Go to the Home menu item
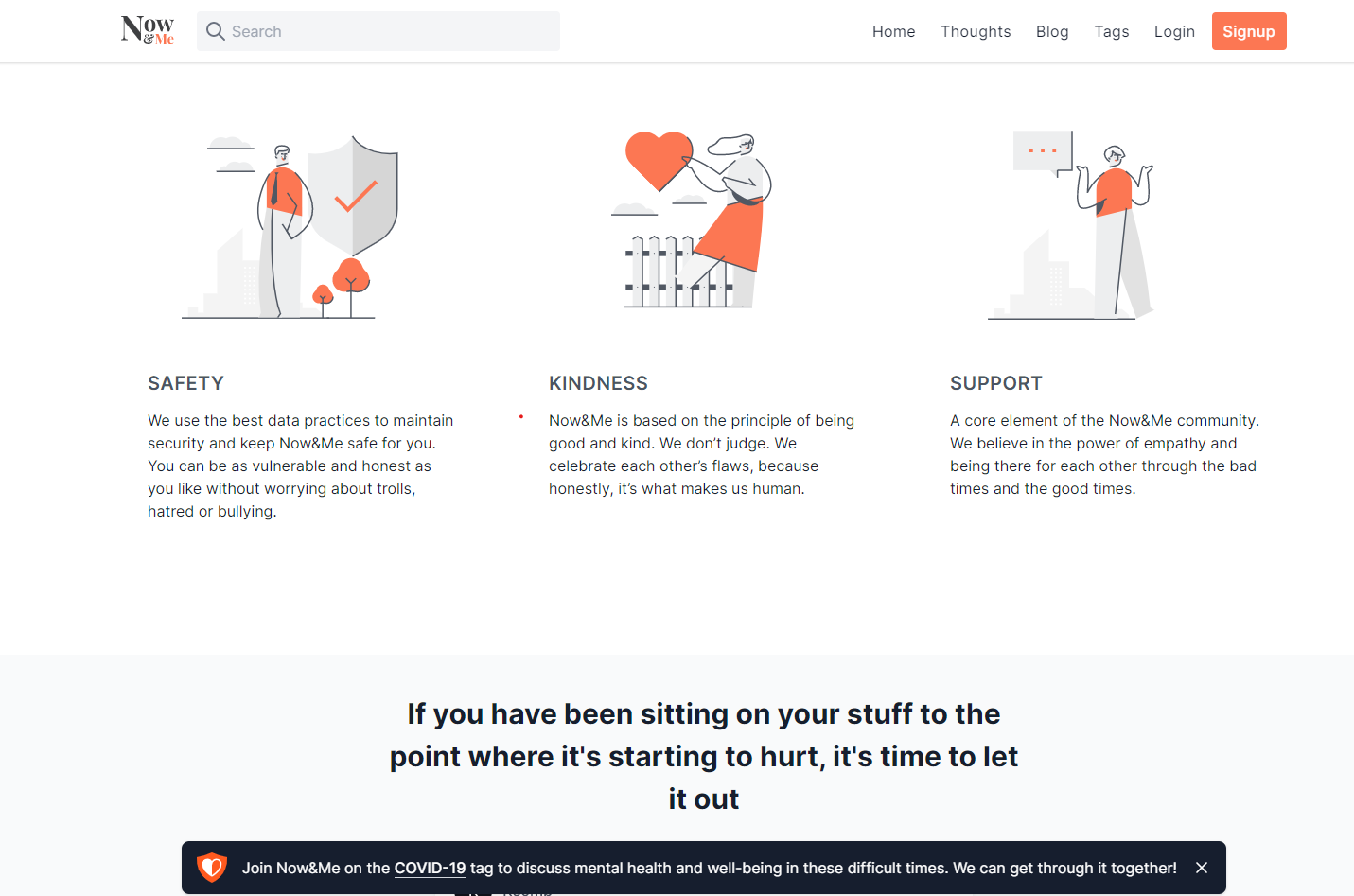This screenshot has width=1354, height=896. (x=893, y=31)
